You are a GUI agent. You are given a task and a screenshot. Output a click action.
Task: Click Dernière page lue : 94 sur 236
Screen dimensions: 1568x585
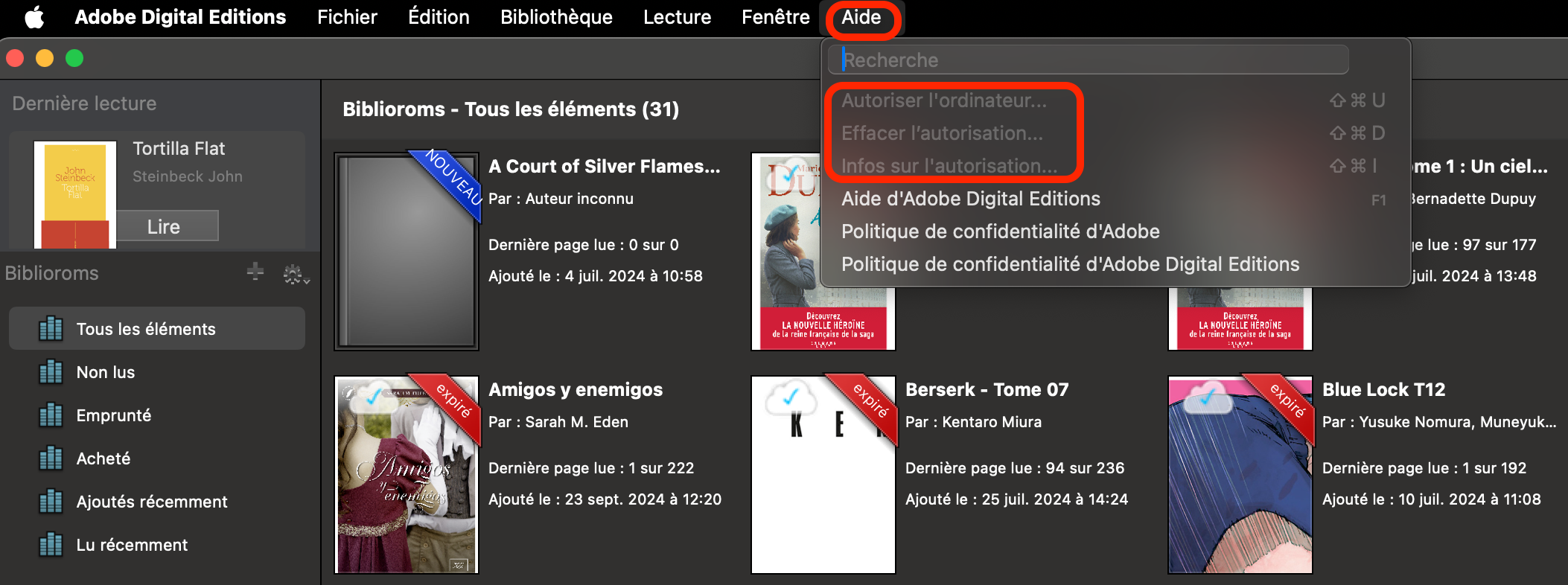[x=1015, y=468]
